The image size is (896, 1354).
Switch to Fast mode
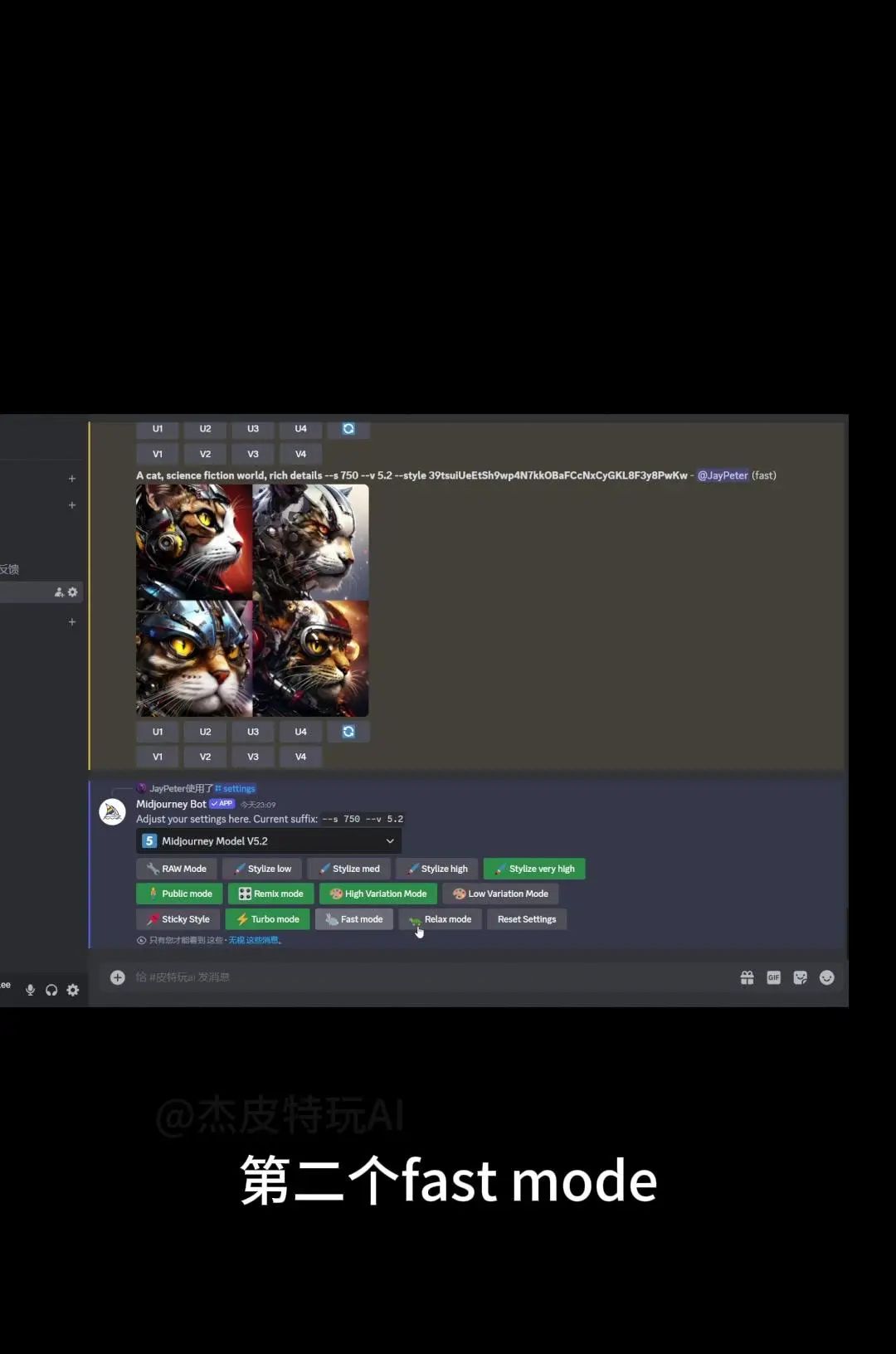(x=354, y=919)
